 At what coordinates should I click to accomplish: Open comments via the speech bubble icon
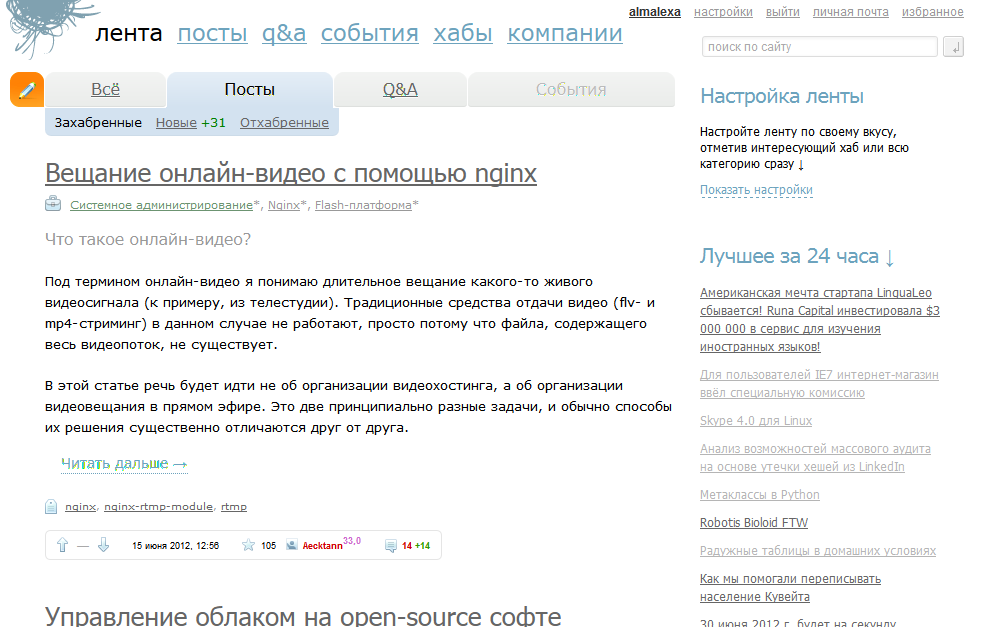click(389, 546)
